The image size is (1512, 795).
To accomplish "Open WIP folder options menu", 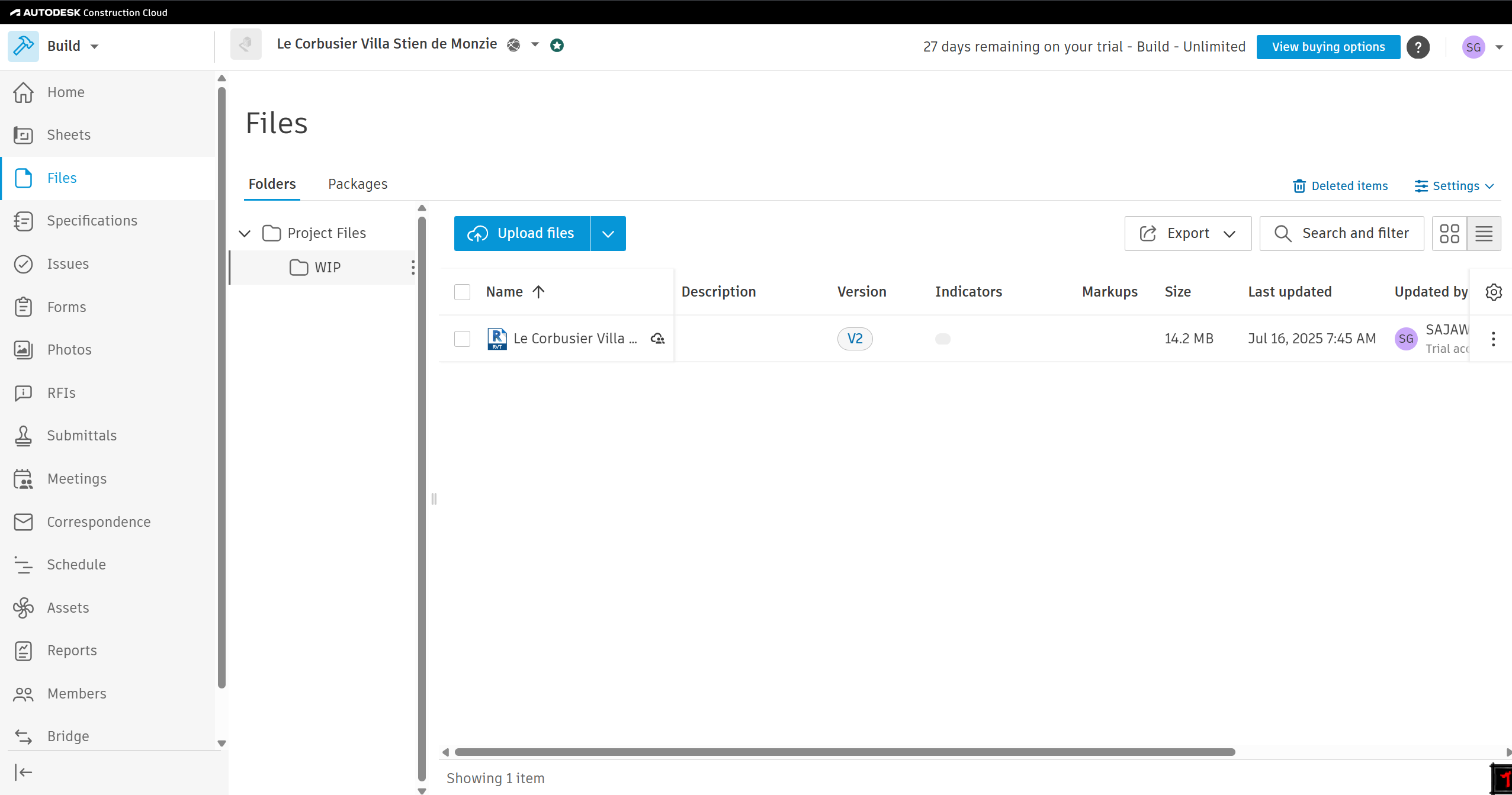I will click(x=413, y=268).
